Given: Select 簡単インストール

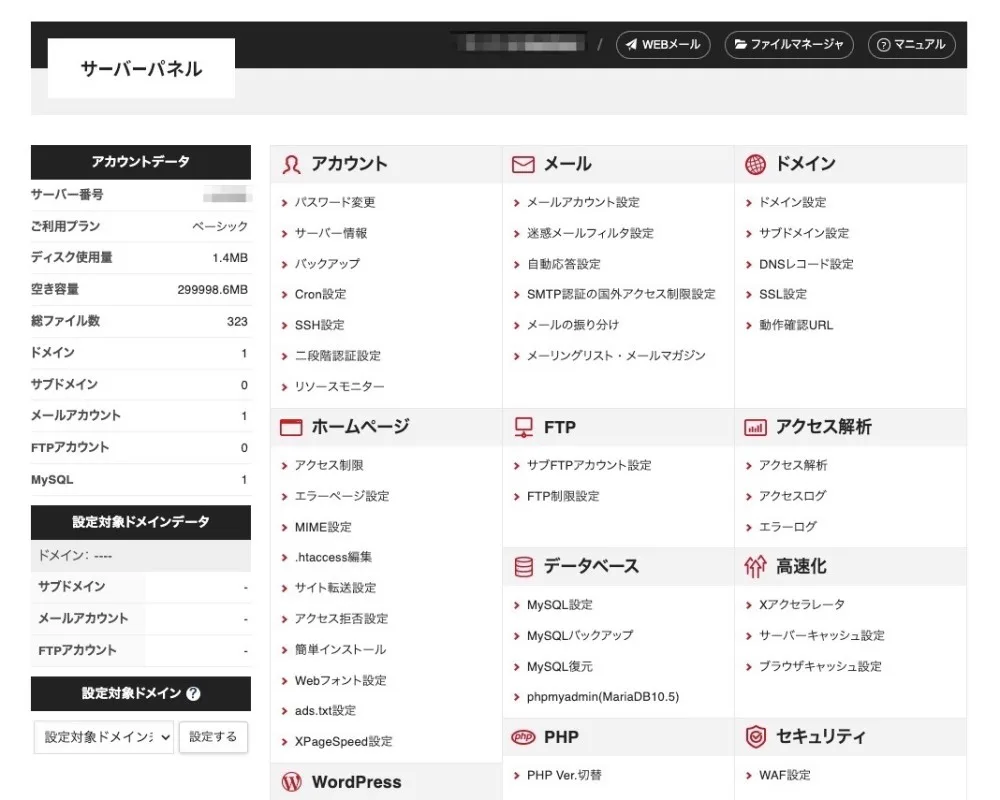Looking at the screenshot, I should pyautogui.click(x=340, y=649).
